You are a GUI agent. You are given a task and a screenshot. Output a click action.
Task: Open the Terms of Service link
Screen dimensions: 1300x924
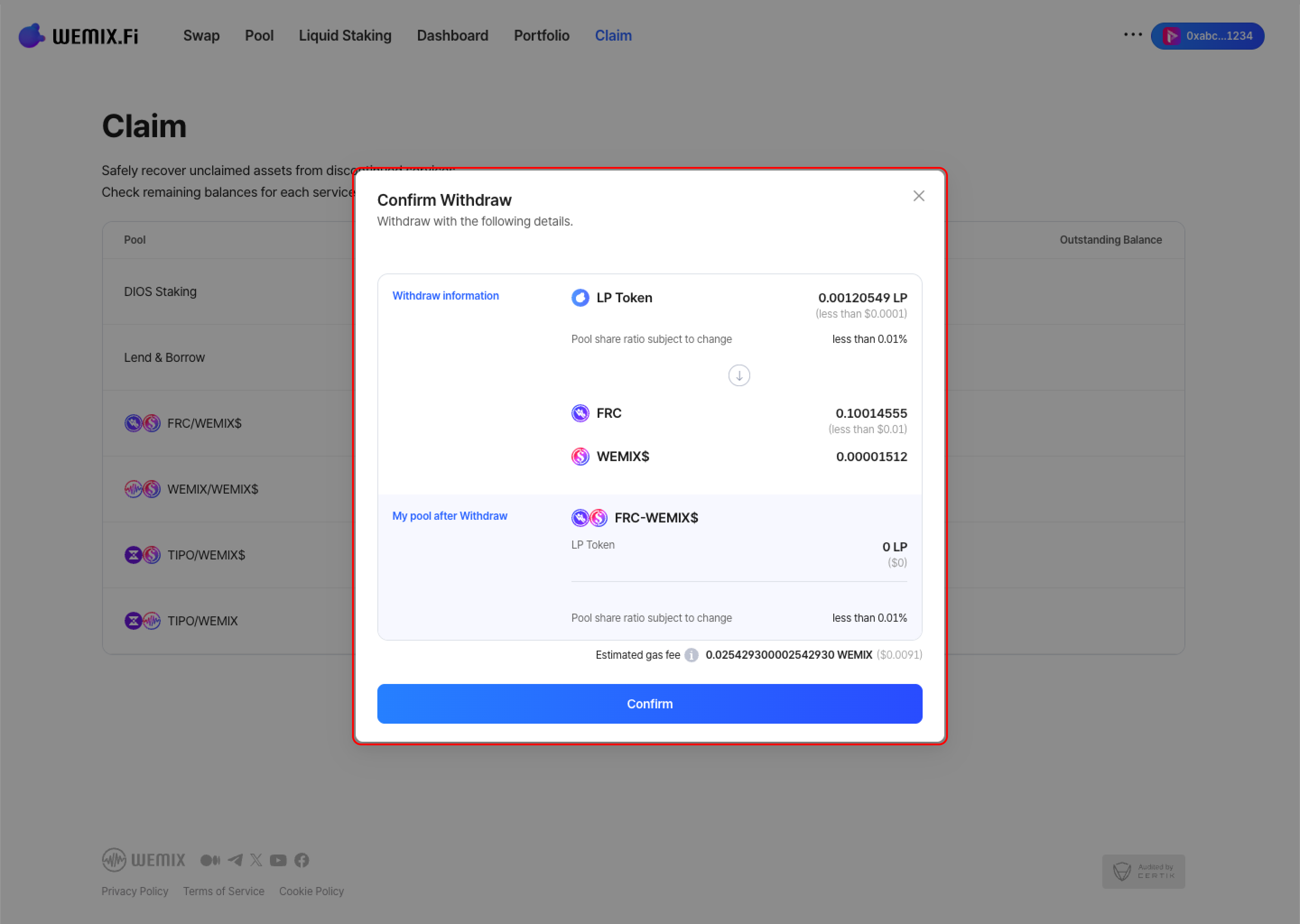click(224, 891)
